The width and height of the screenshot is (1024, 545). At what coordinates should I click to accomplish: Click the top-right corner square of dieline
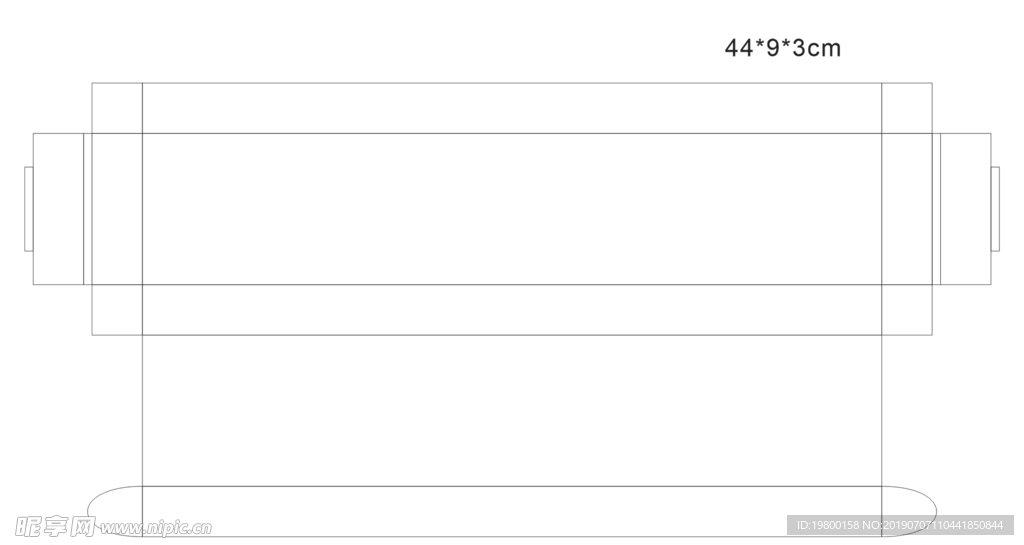click(x=907, y=108)
